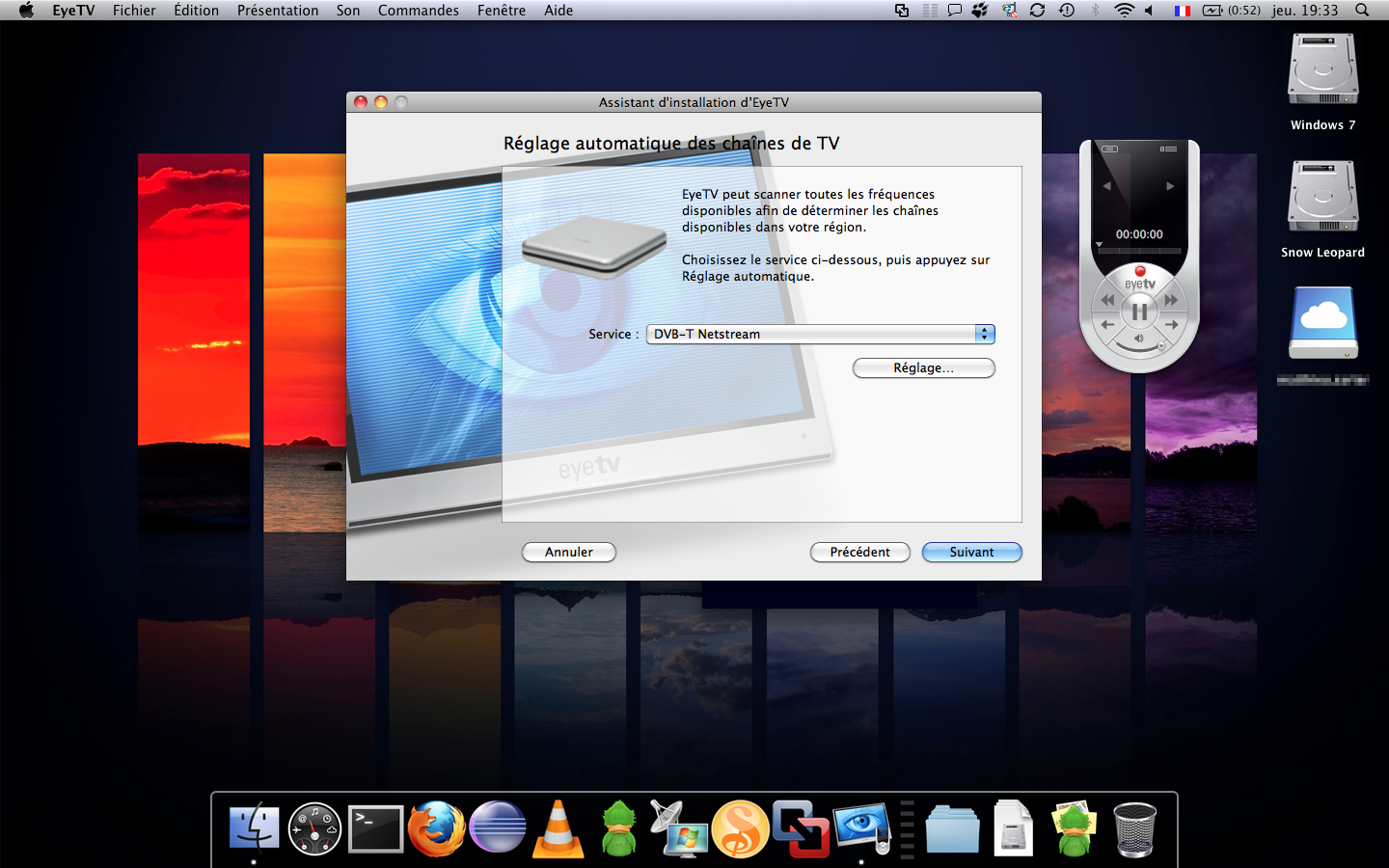Click the EyeTV eye icon in Dock

pyautogui.click(x=862, y=828)
